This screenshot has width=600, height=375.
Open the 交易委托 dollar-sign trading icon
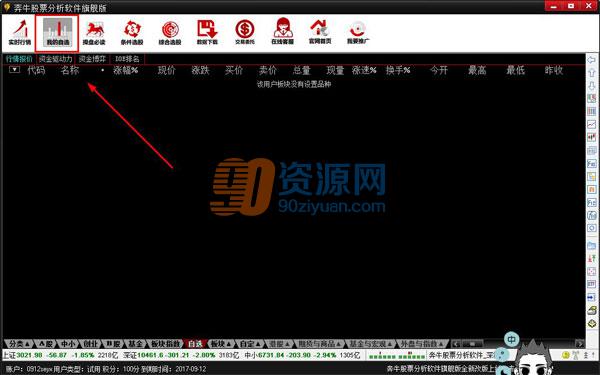245,33
